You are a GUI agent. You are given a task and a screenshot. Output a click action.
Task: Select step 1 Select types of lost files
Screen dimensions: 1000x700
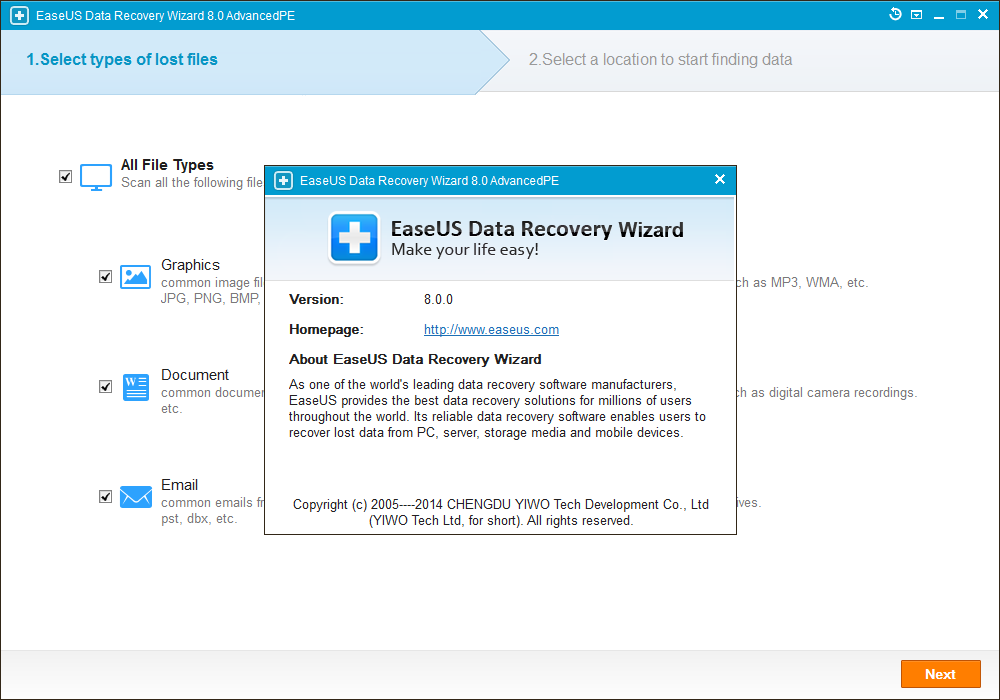122,59
